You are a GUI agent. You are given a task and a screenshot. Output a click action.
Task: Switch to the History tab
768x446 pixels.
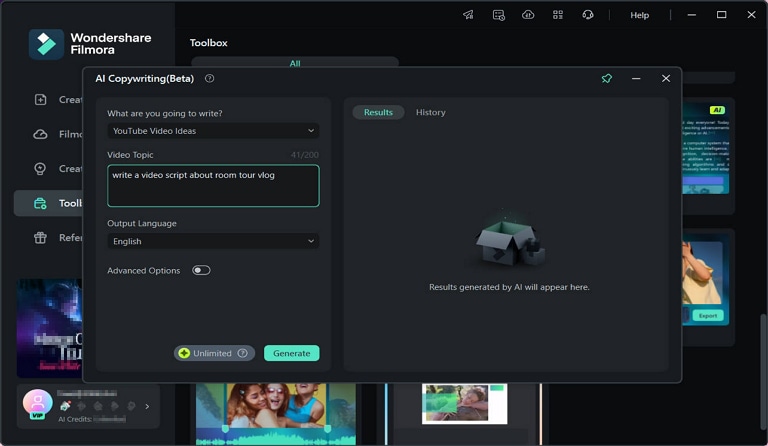[431, 112]
